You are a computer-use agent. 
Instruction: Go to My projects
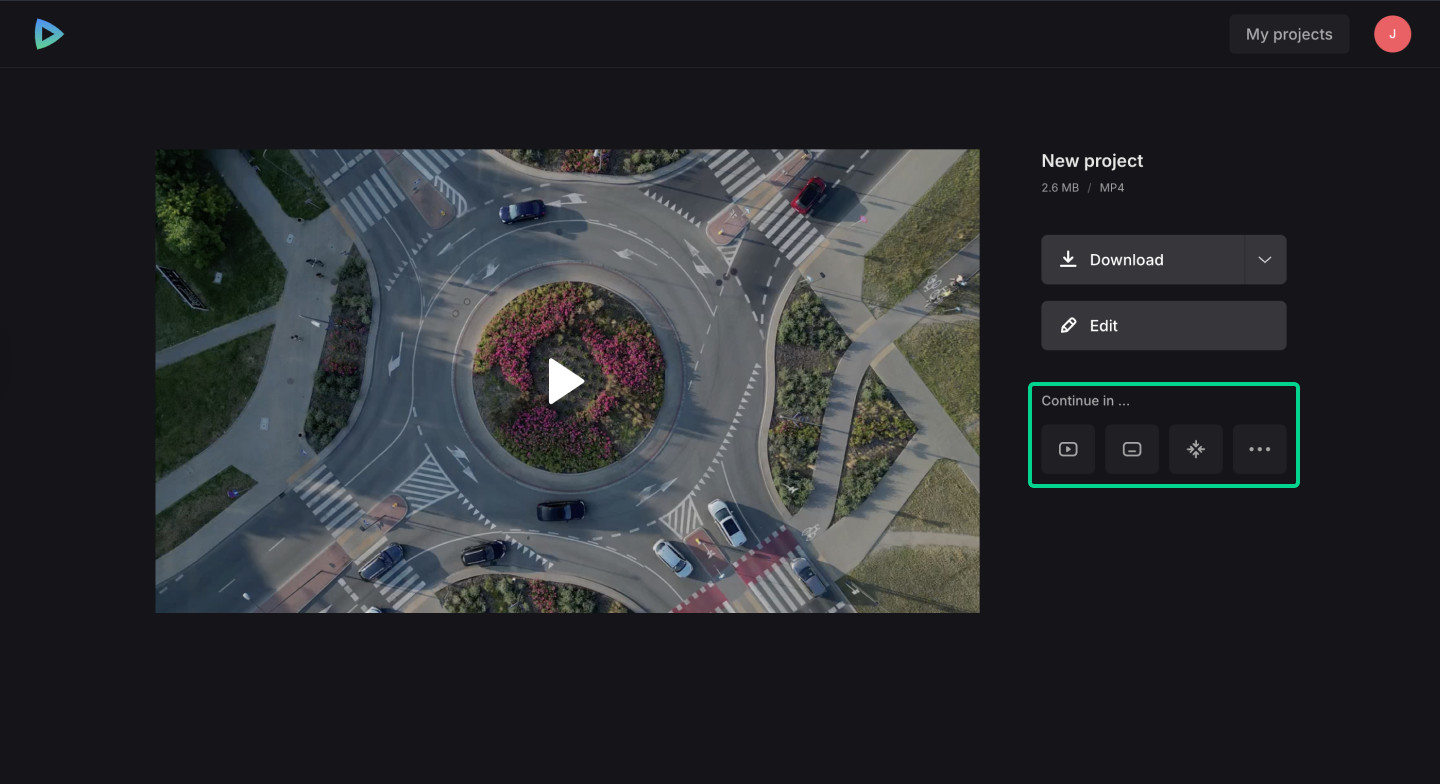(x=1288, y=34)
